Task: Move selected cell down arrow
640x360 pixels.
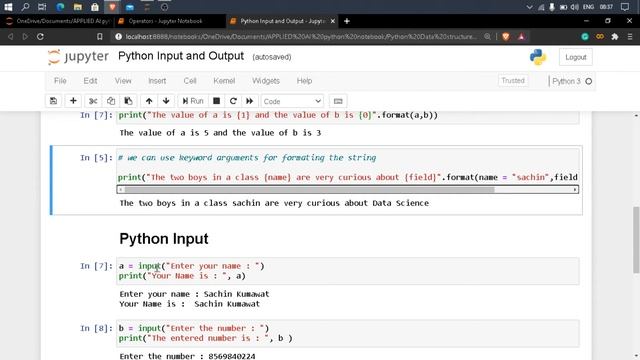Action: (x=166, y=101)
